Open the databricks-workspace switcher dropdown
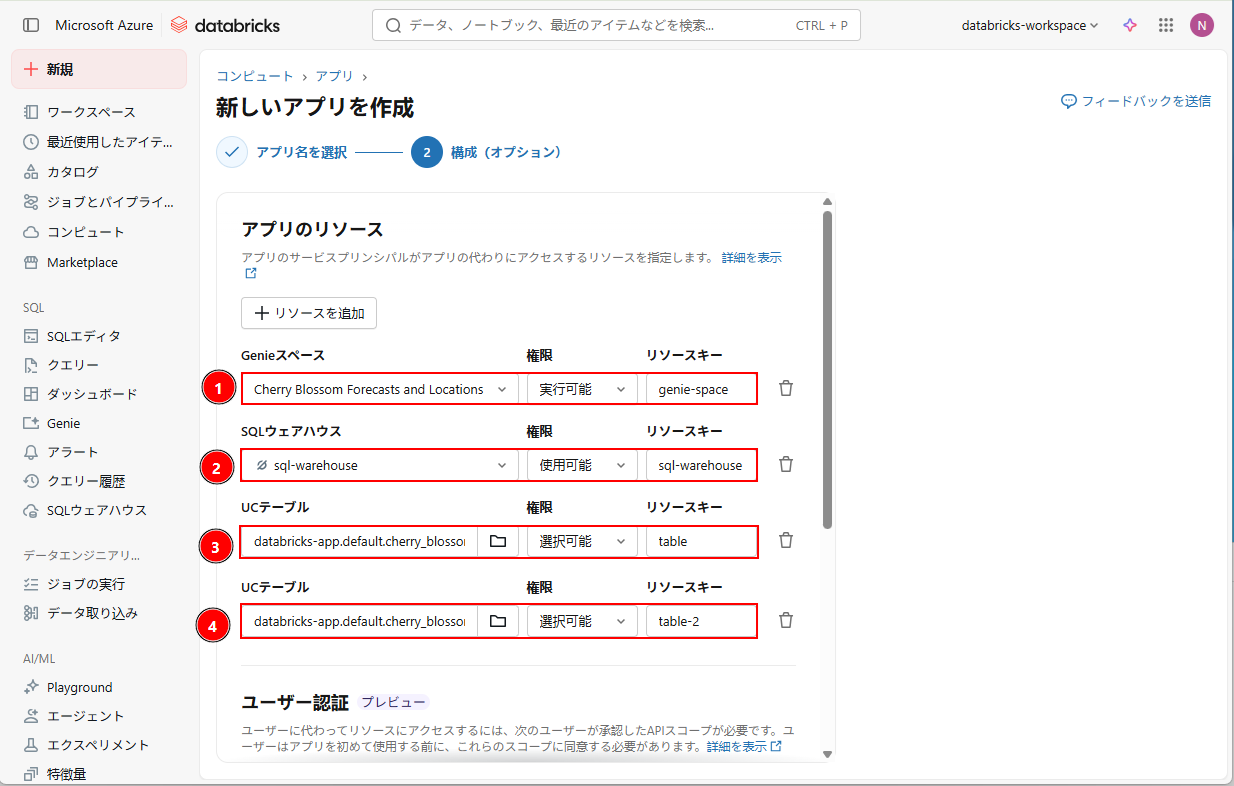 (x=1030, y=25)
